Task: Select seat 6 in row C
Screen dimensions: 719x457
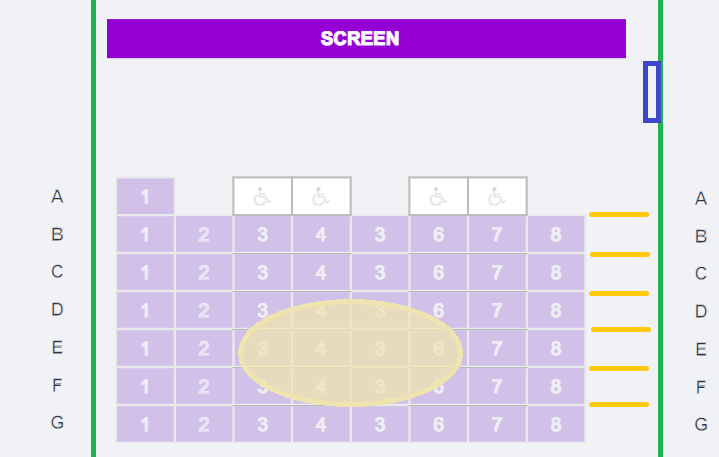Action: click(438, 272)
